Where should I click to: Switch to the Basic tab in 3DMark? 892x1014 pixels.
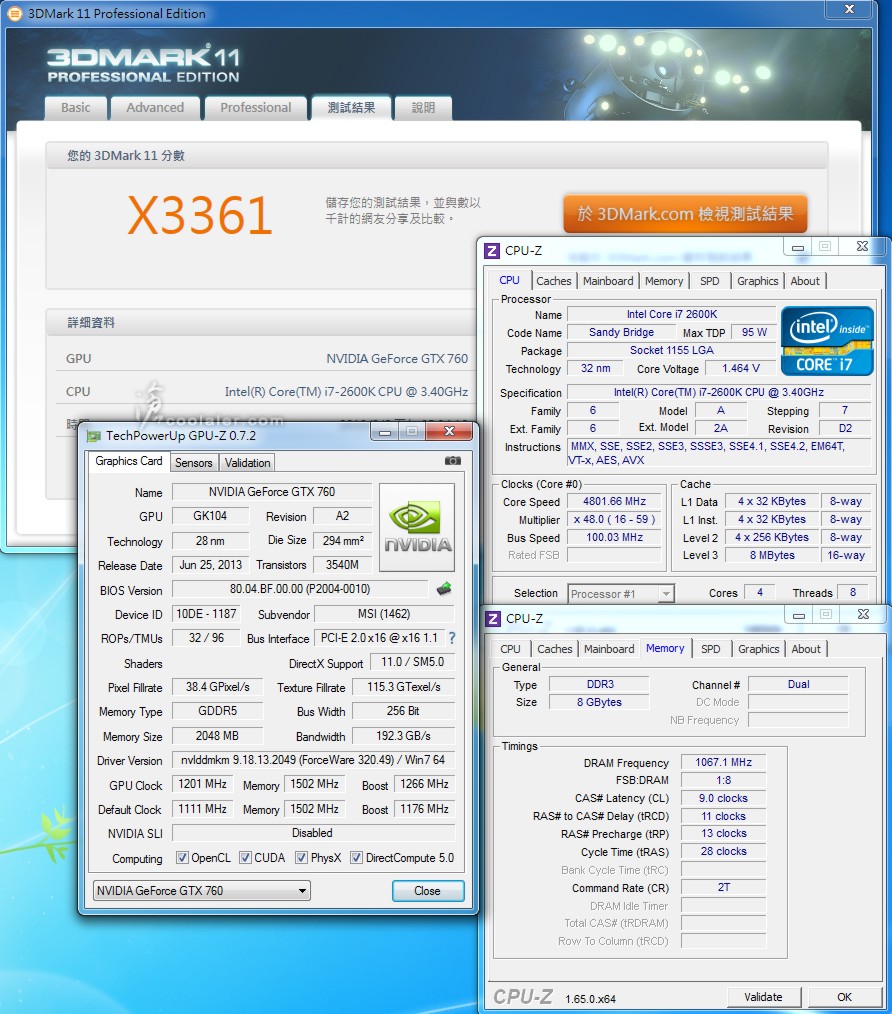pos(76,108)
